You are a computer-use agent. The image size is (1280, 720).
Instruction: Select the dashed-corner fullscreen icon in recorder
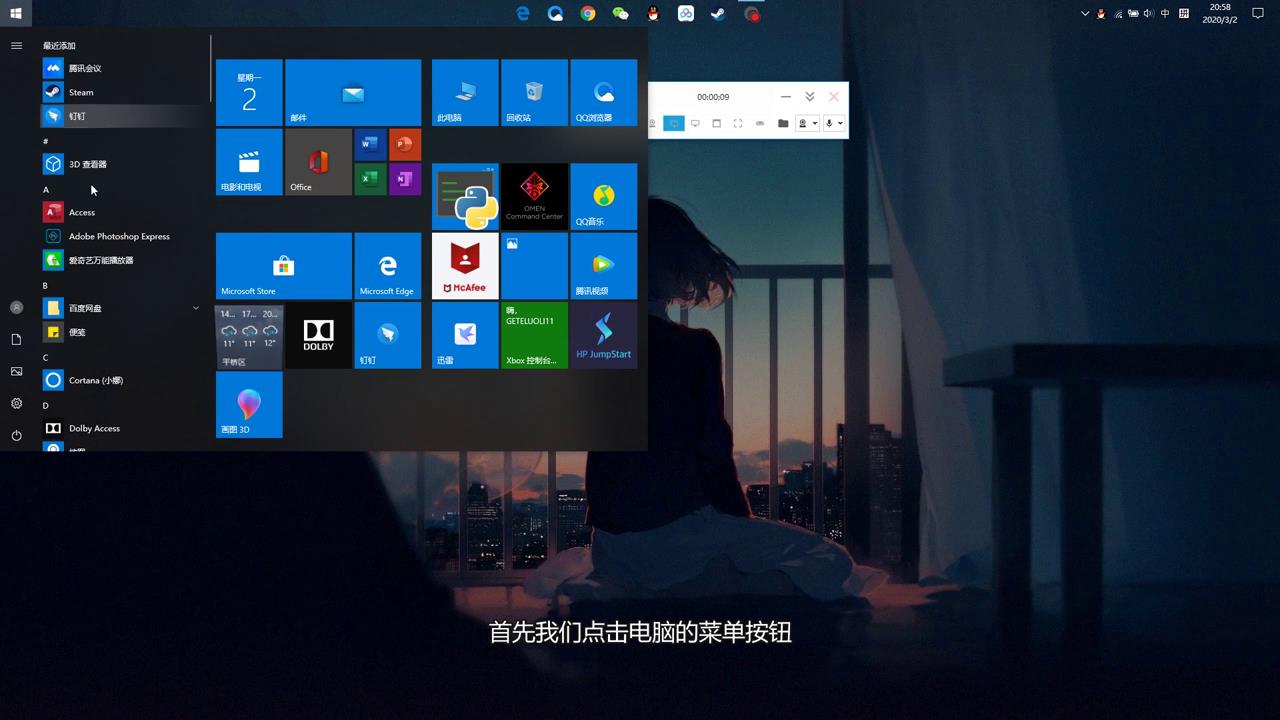tap(738, 123)
